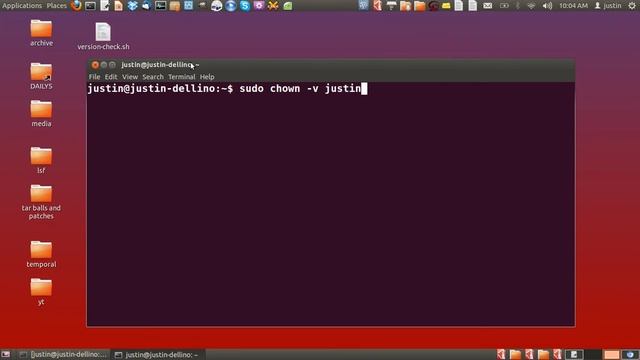This screenshot has width=640, height=360.
Task: Open the text editor launcher with pencil
Action: click(104, 6)
